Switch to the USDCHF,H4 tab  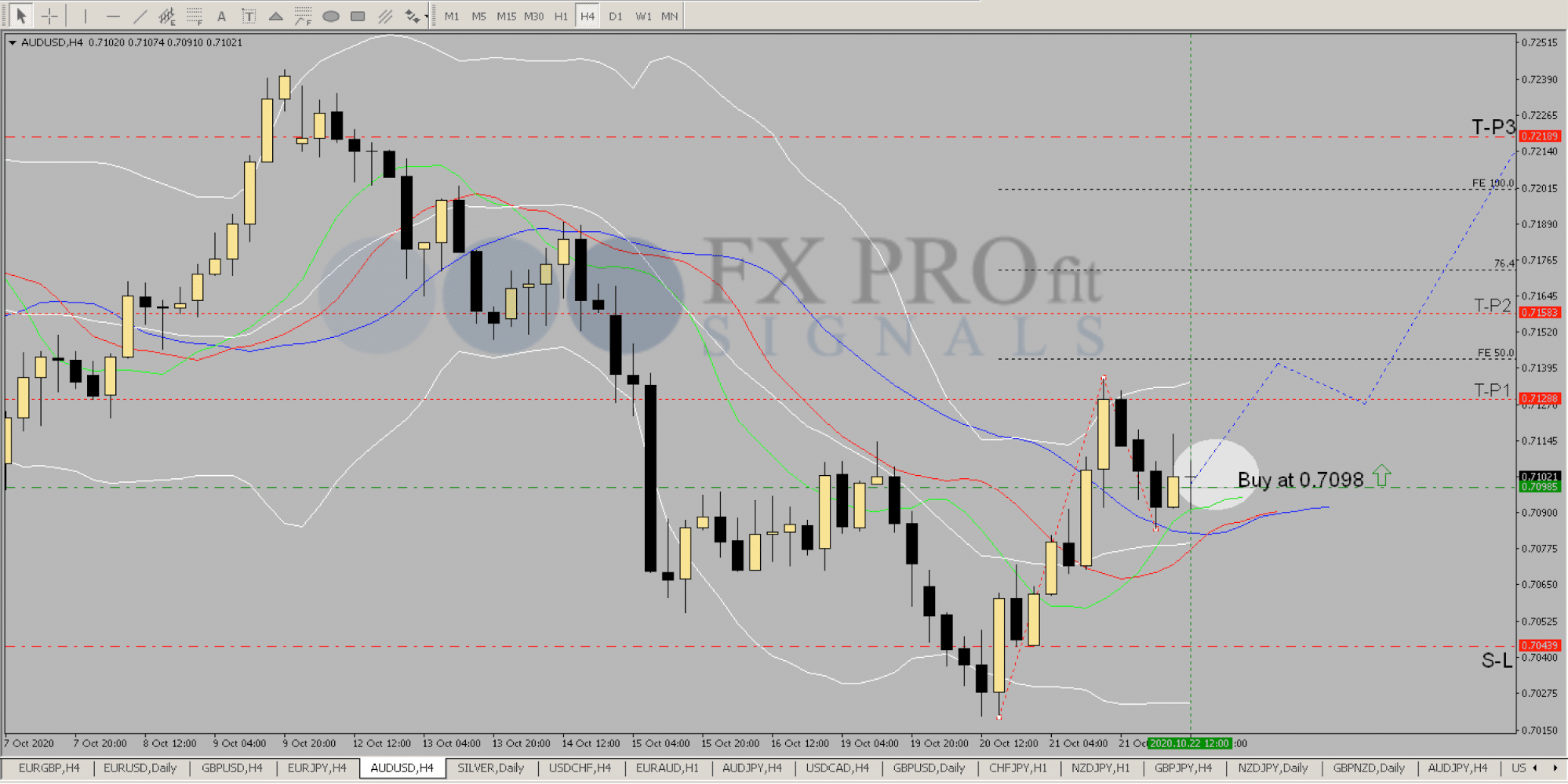[x=580, y=768]
